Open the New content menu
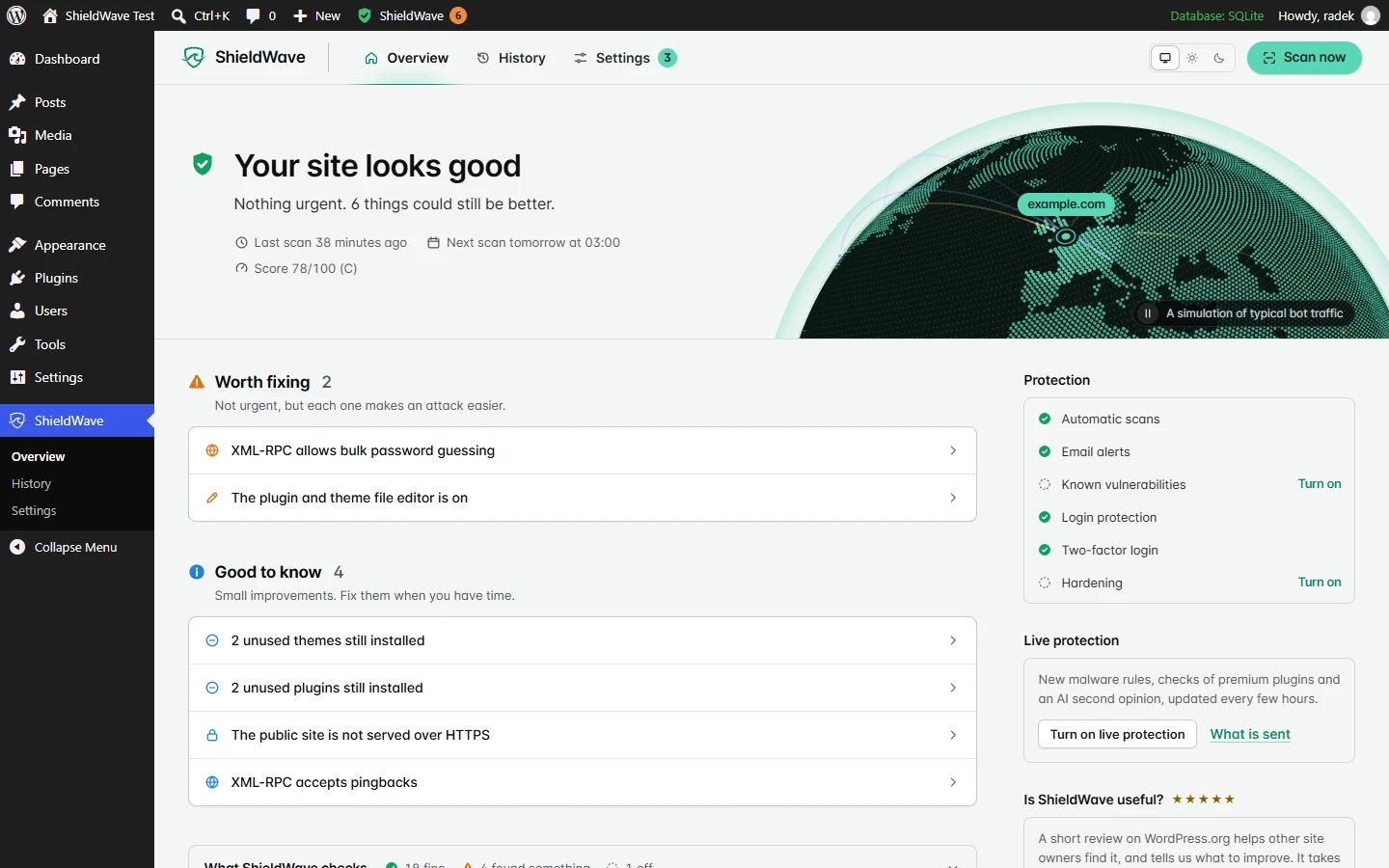 coord(316,15)
